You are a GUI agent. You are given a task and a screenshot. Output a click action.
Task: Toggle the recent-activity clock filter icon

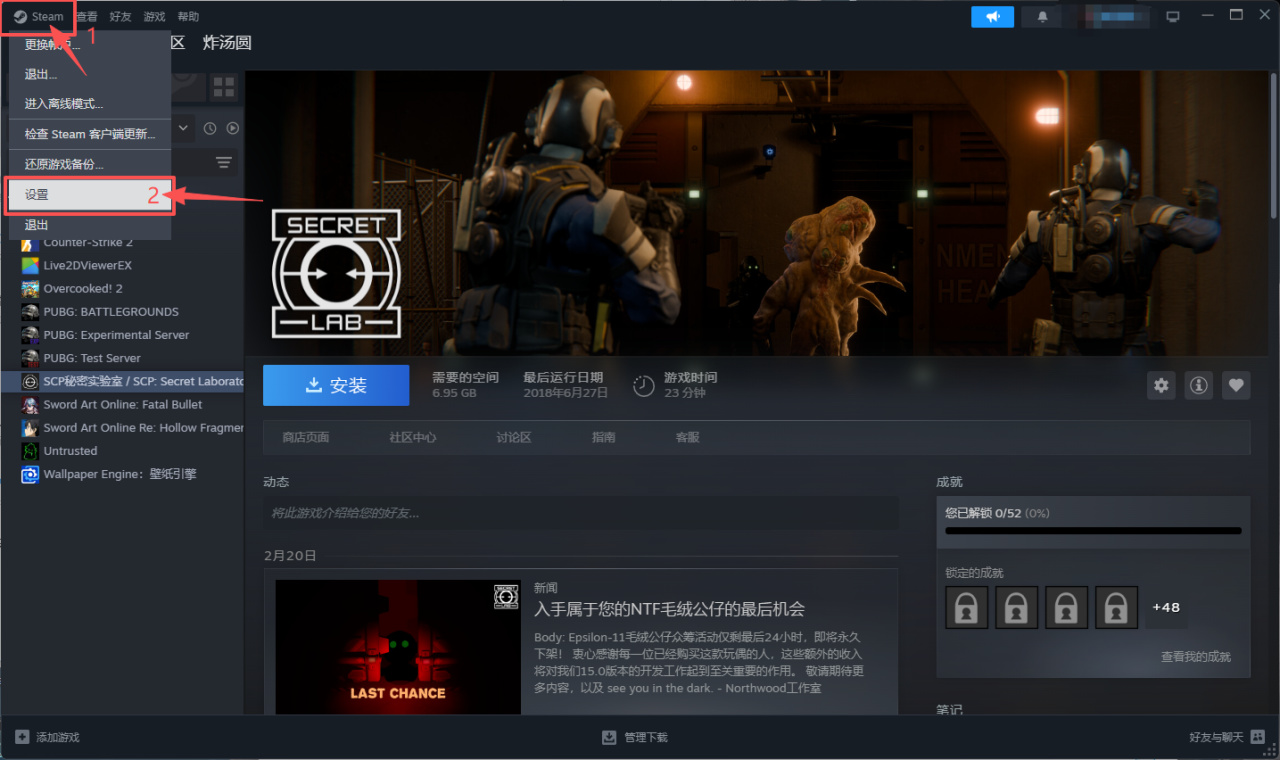pos(210,128)
